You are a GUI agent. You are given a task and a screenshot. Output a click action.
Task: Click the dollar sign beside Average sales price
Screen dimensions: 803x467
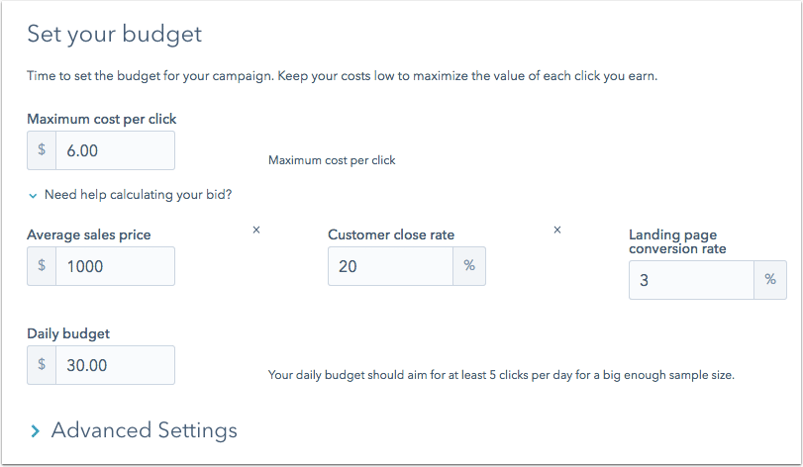pyautogui.click(x=42, y=266)
